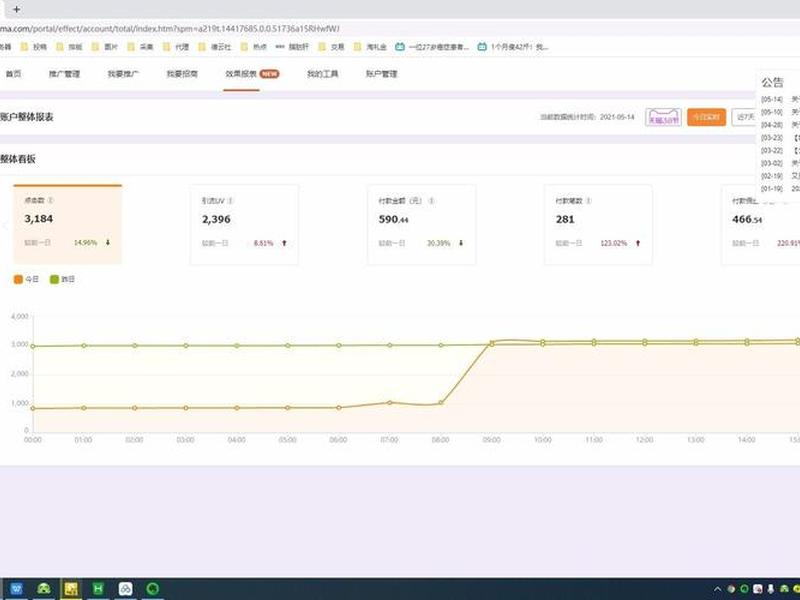Image resolution: width=800 pixels, height=600 pixels.
Task: Open the 账户管理 menu tab
Action: pyautogui.click(x=381, y=74)
